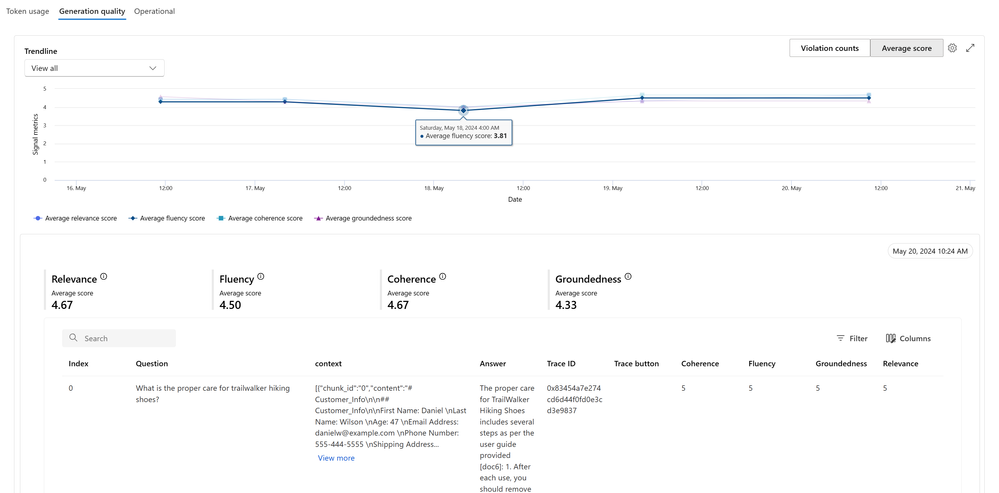Select the Generation quality tab
Viewport: 999px width, 493px height.
[92, 11]
